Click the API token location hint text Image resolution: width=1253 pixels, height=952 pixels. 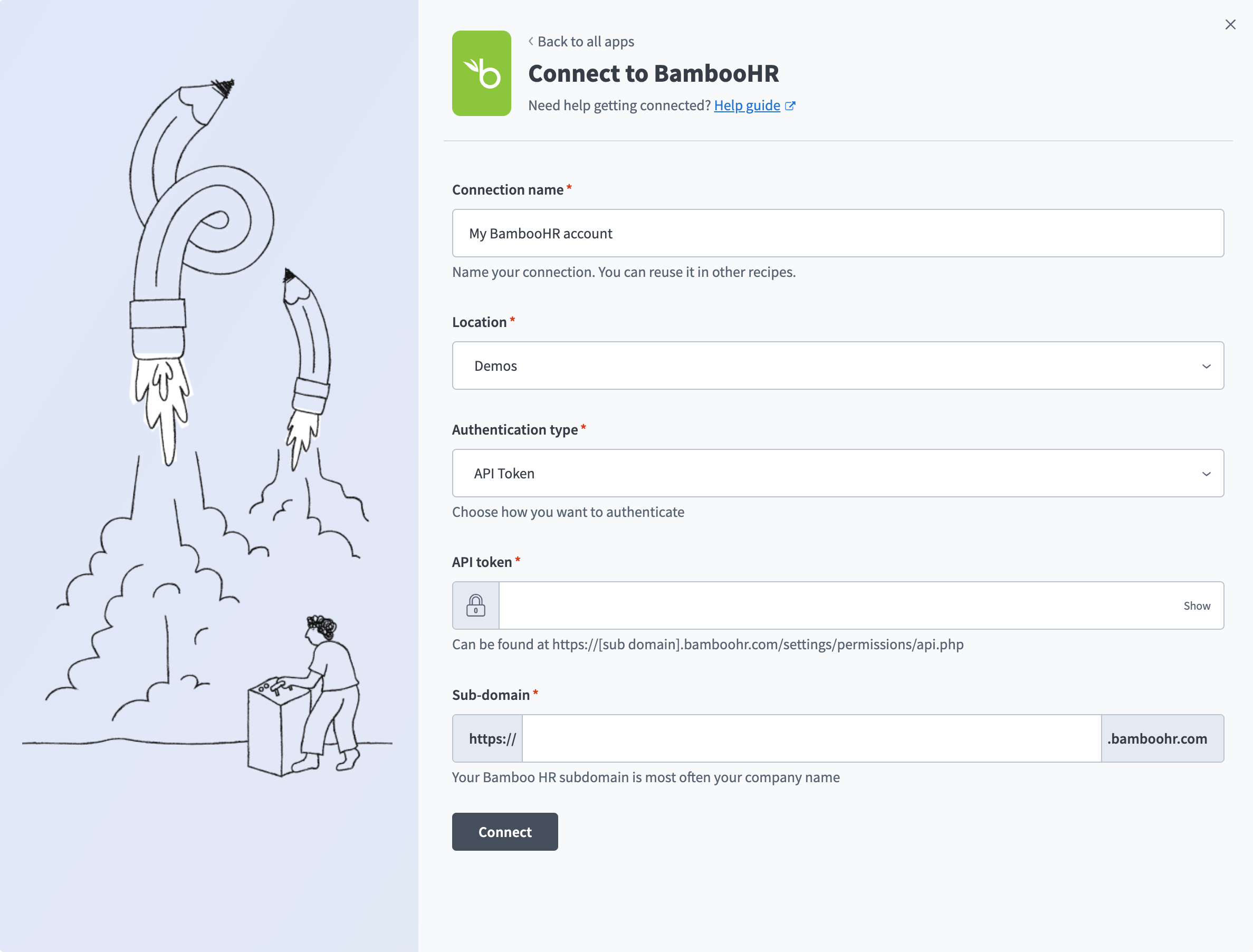tap(707, 645)
